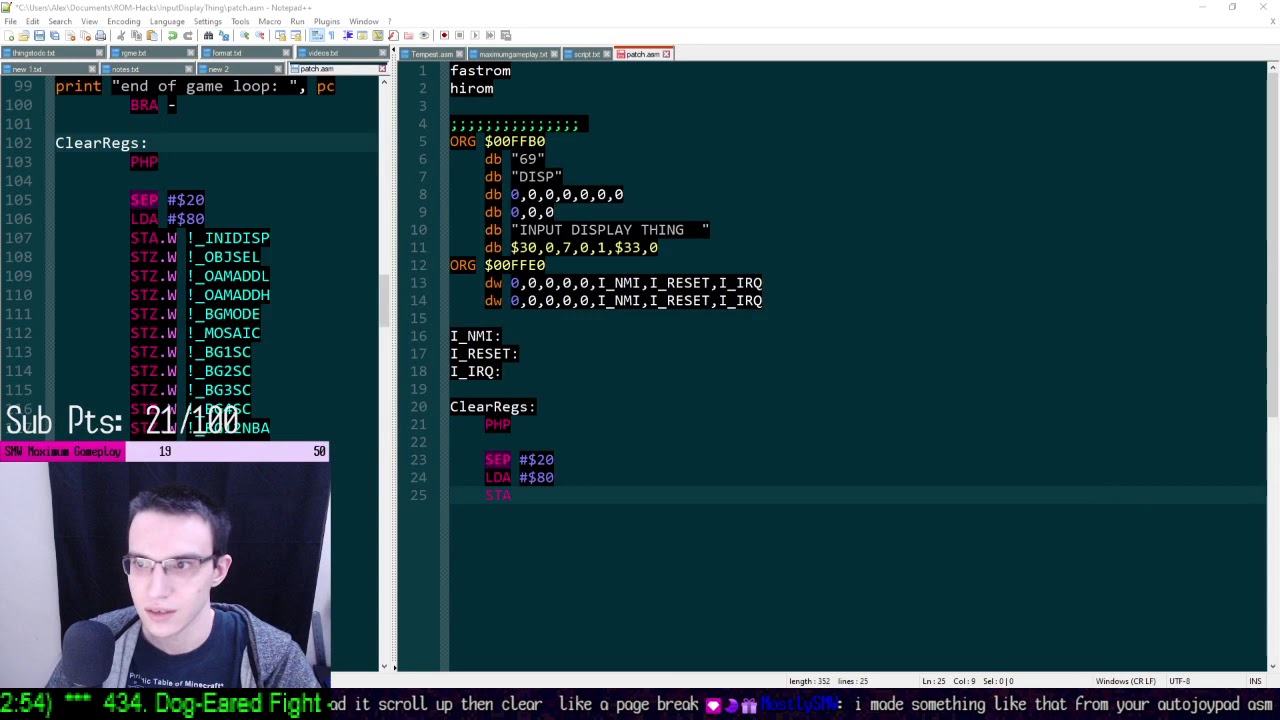Close the script.txt tab
The image size is (1280, 720).
607,54
